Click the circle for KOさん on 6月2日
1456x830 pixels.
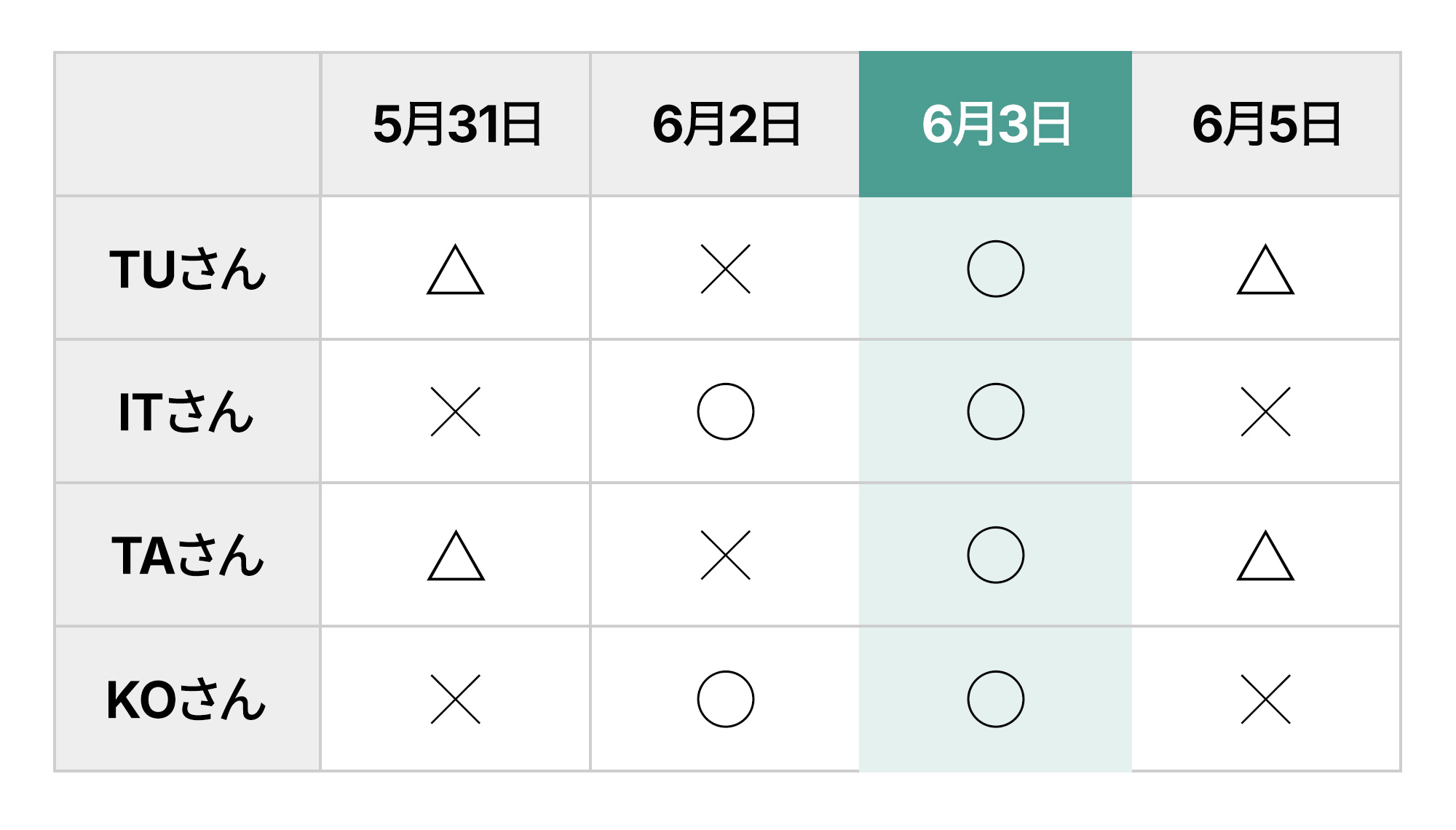(x=725, y=699)
